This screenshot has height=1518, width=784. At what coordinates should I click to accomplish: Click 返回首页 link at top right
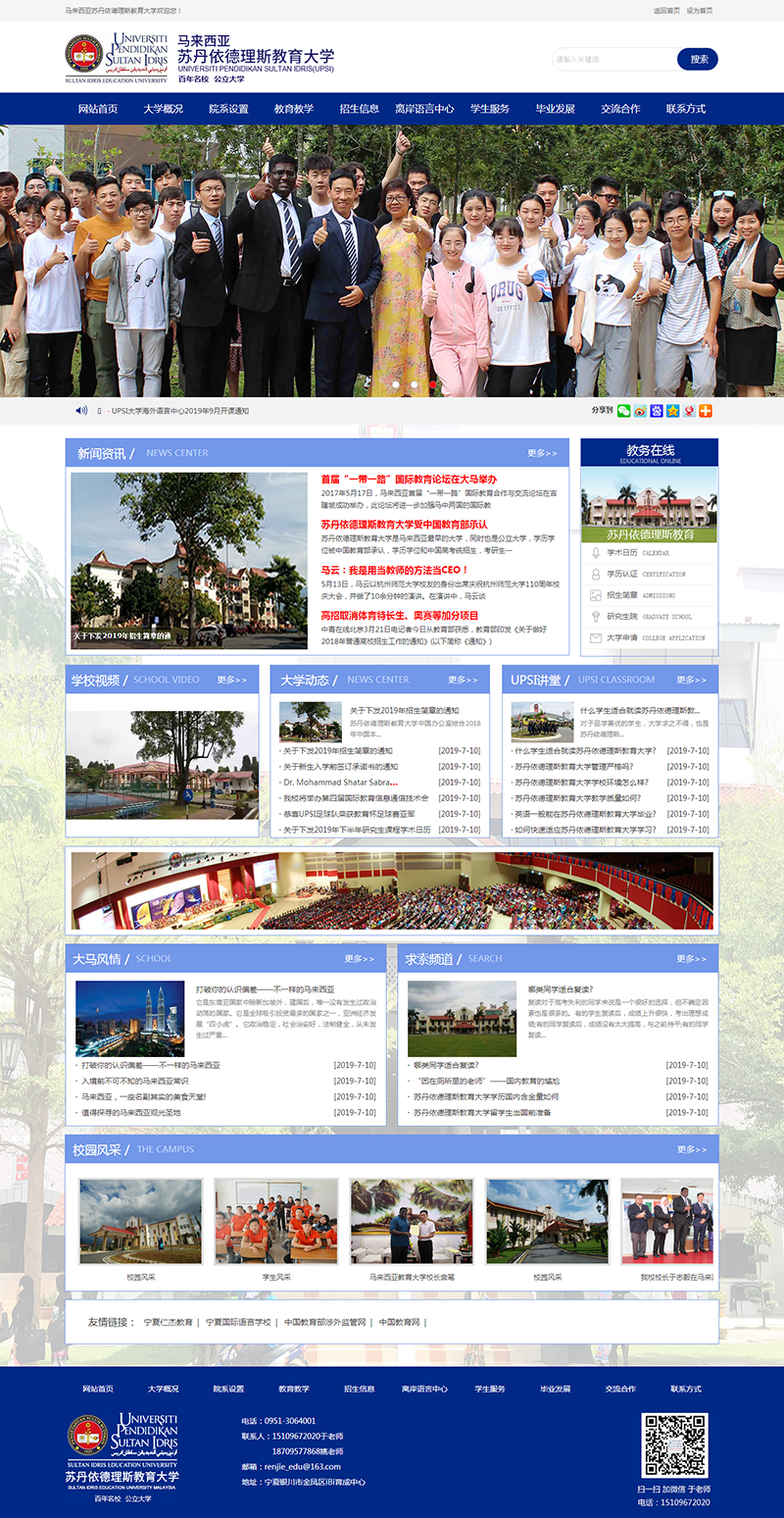(666, 11)
